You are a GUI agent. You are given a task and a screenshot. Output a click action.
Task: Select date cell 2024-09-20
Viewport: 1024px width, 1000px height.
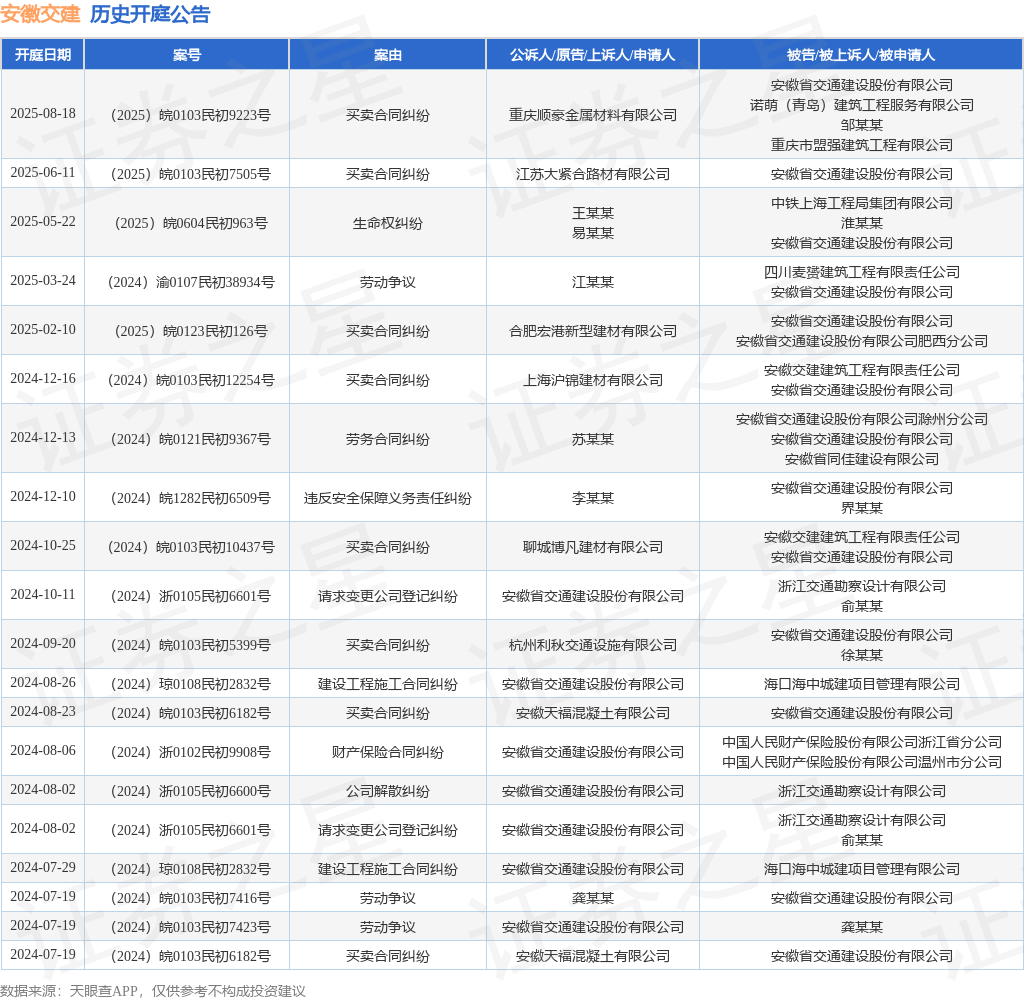tap(43, 643)
